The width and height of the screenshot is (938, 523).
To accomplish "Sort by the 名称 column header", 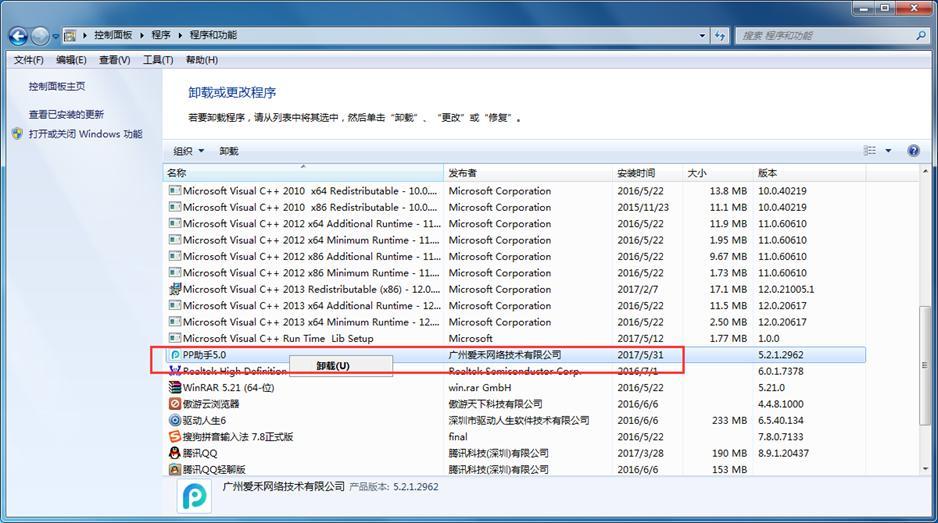I will 303,172.
